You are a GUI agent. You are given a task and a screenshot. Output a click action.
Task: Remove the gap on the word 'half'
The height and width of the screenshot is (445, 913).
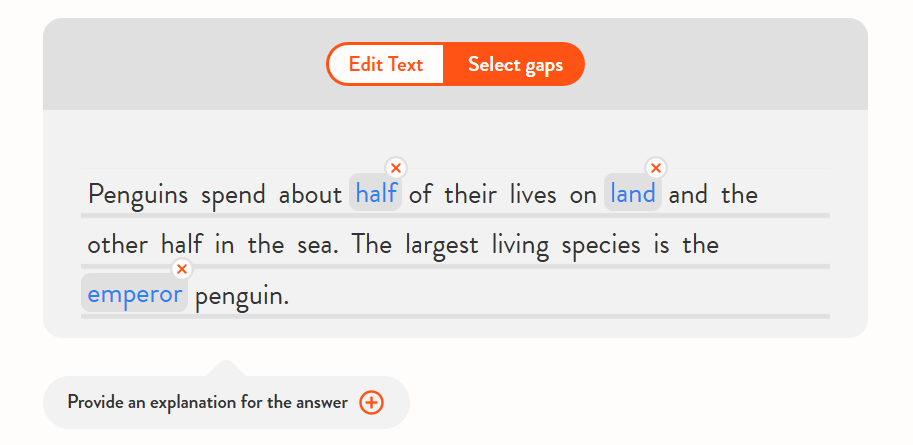pos(396,168)
